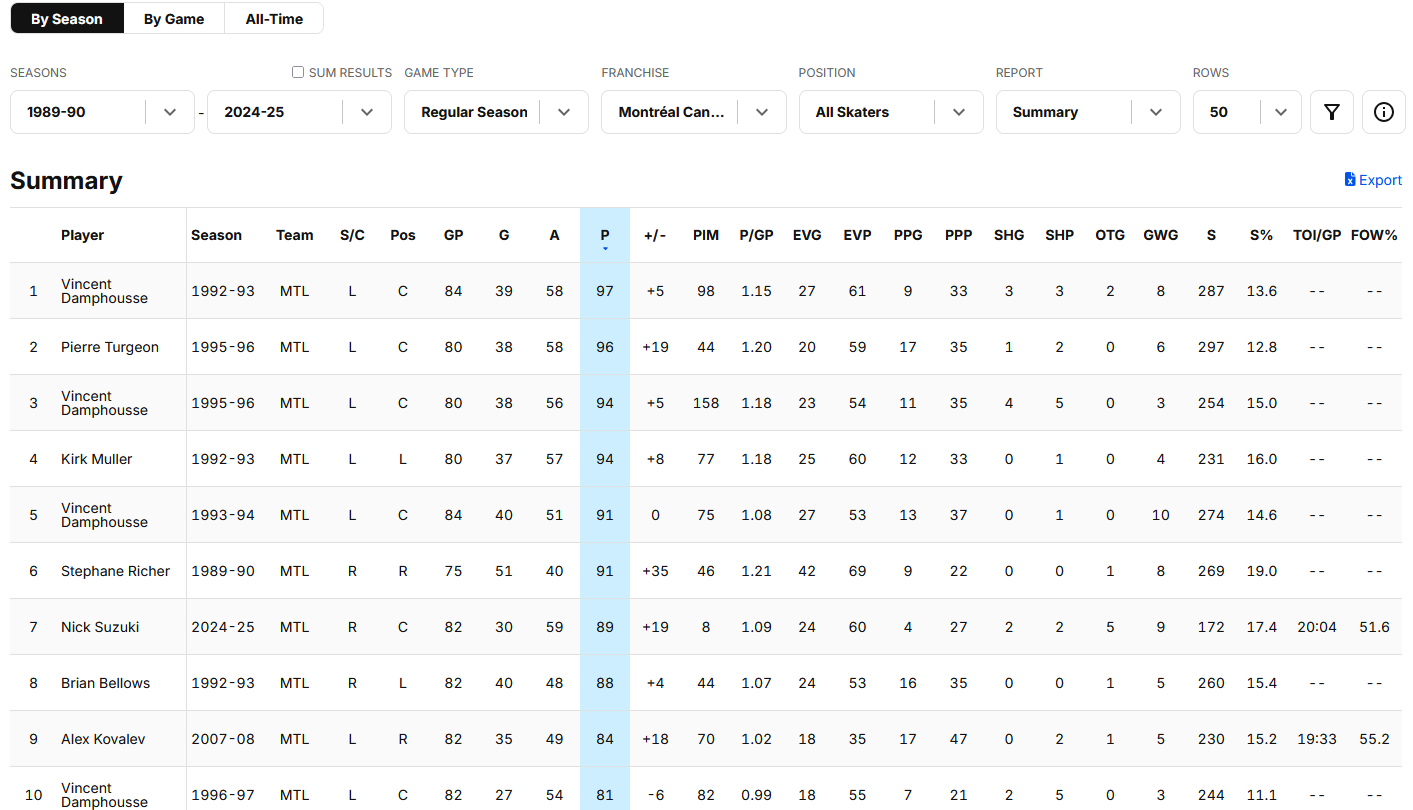
Task: Open Stephane Richer player link
Action: click(x=116, y=571)
